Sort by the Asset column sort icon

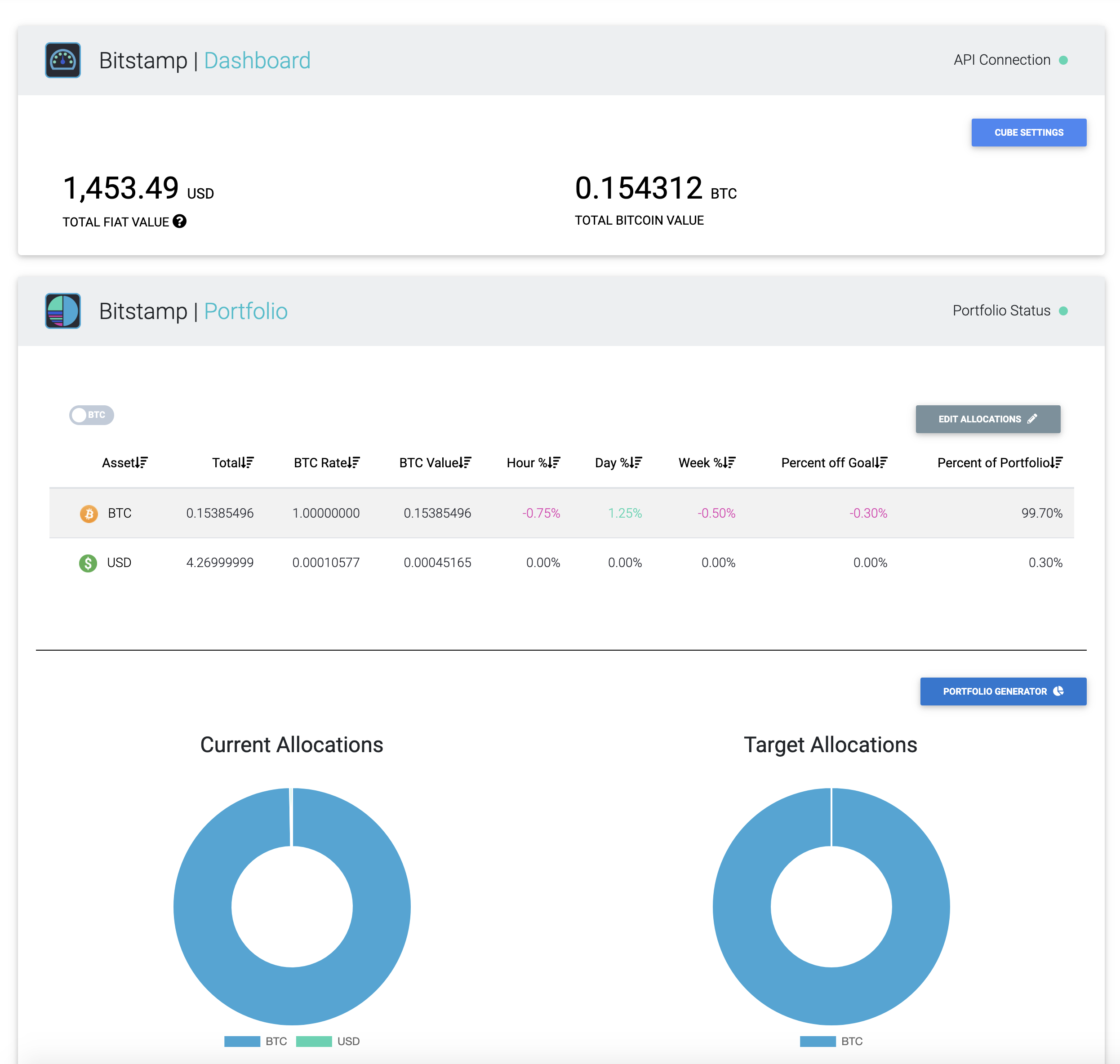pyautogui.click(x=142, y=463)
